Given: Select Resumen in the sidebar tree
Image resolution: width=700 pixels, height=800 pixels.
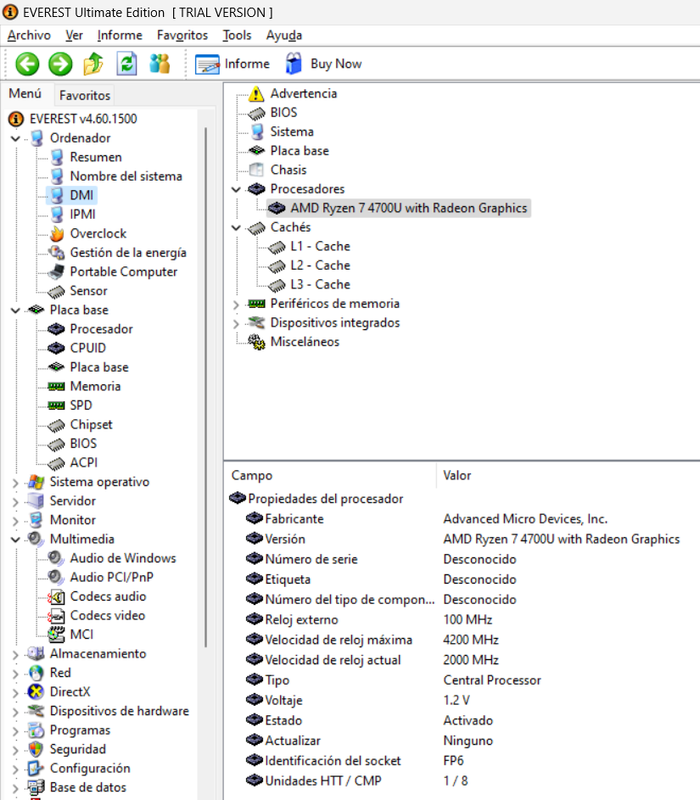Looking at the screenshot, I should point(96,157).
